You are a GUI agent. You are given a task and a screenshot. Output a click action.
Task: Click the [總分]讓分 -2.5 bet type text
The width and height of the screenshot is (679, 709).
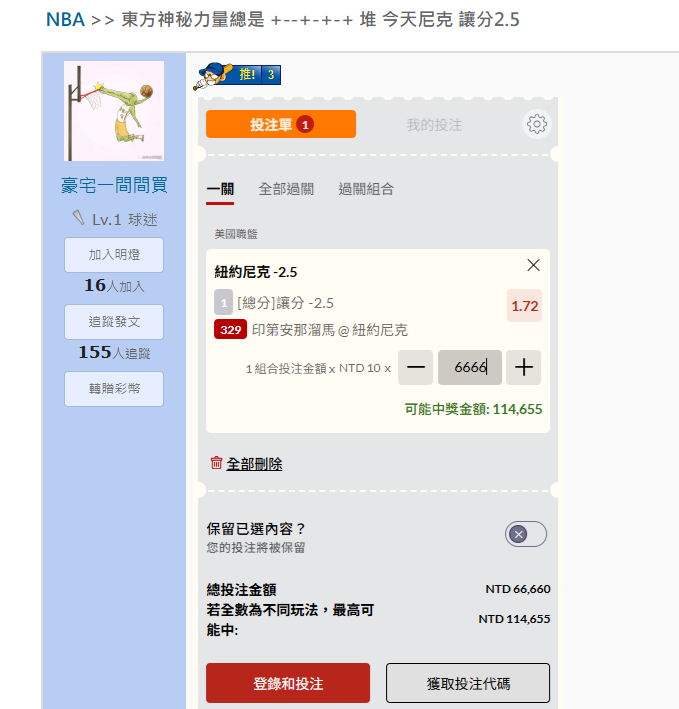click(285, 303)
